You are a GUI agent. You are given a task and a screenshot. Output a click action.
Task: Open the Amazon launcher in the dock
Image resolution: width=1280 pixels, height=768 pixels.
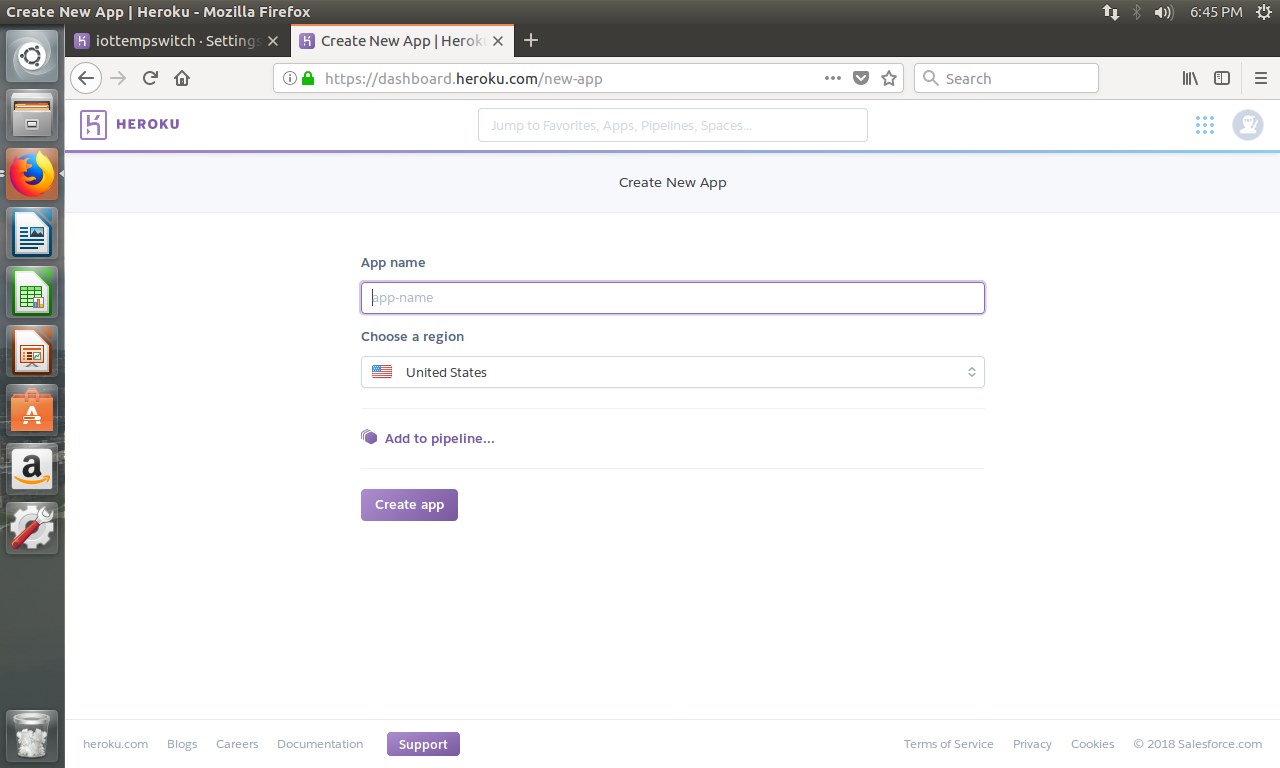click(32, 469)
